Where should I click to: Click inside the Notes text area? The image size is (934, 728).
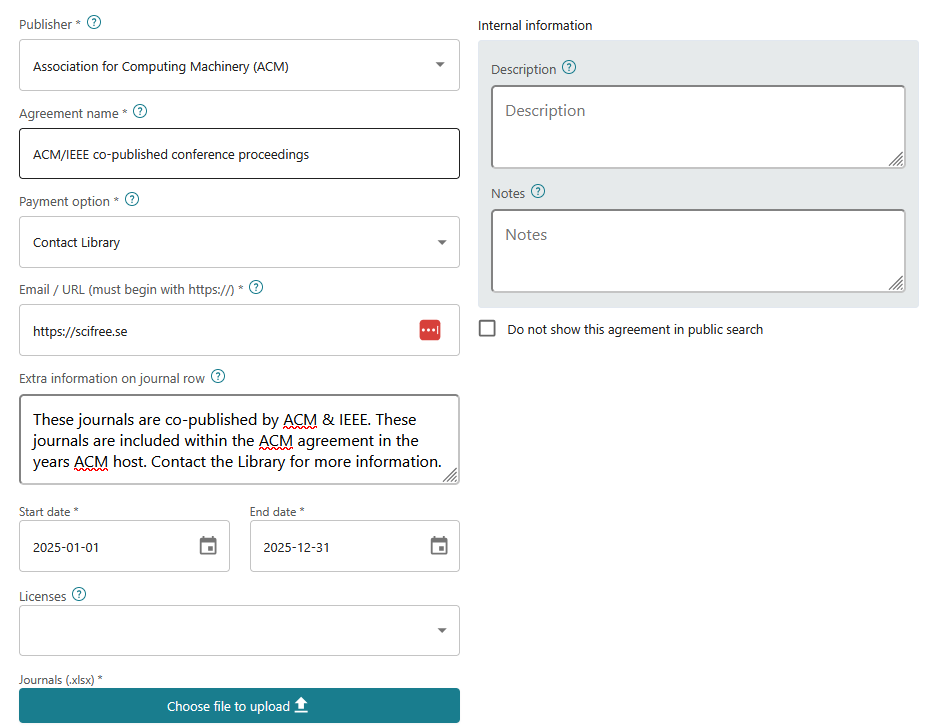click(x=697, y=250)
